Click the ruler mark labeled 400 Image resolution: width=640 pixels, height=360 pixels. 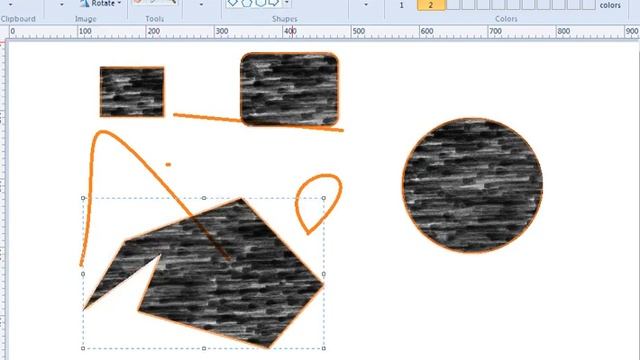(290, 31)
